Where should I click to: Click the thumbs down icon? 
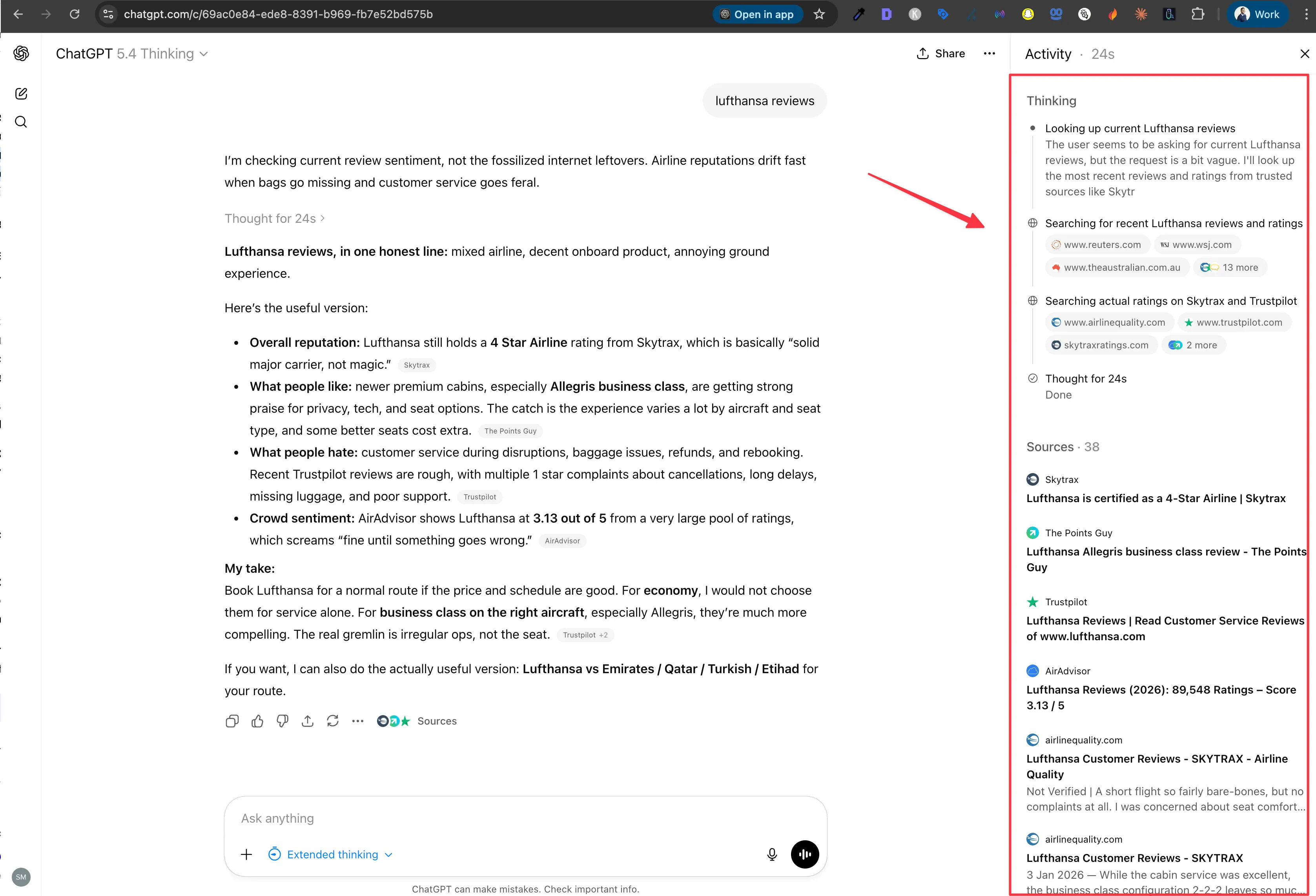(x=282, y=721)
